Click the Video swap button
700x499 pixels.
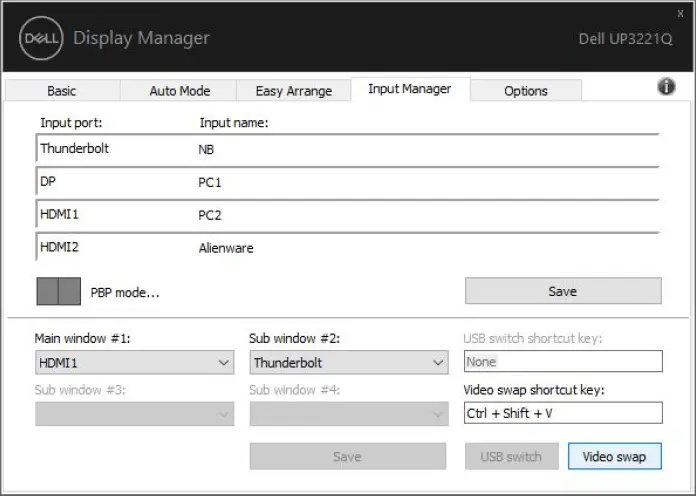pyautogui.click(x=615, y=457)
